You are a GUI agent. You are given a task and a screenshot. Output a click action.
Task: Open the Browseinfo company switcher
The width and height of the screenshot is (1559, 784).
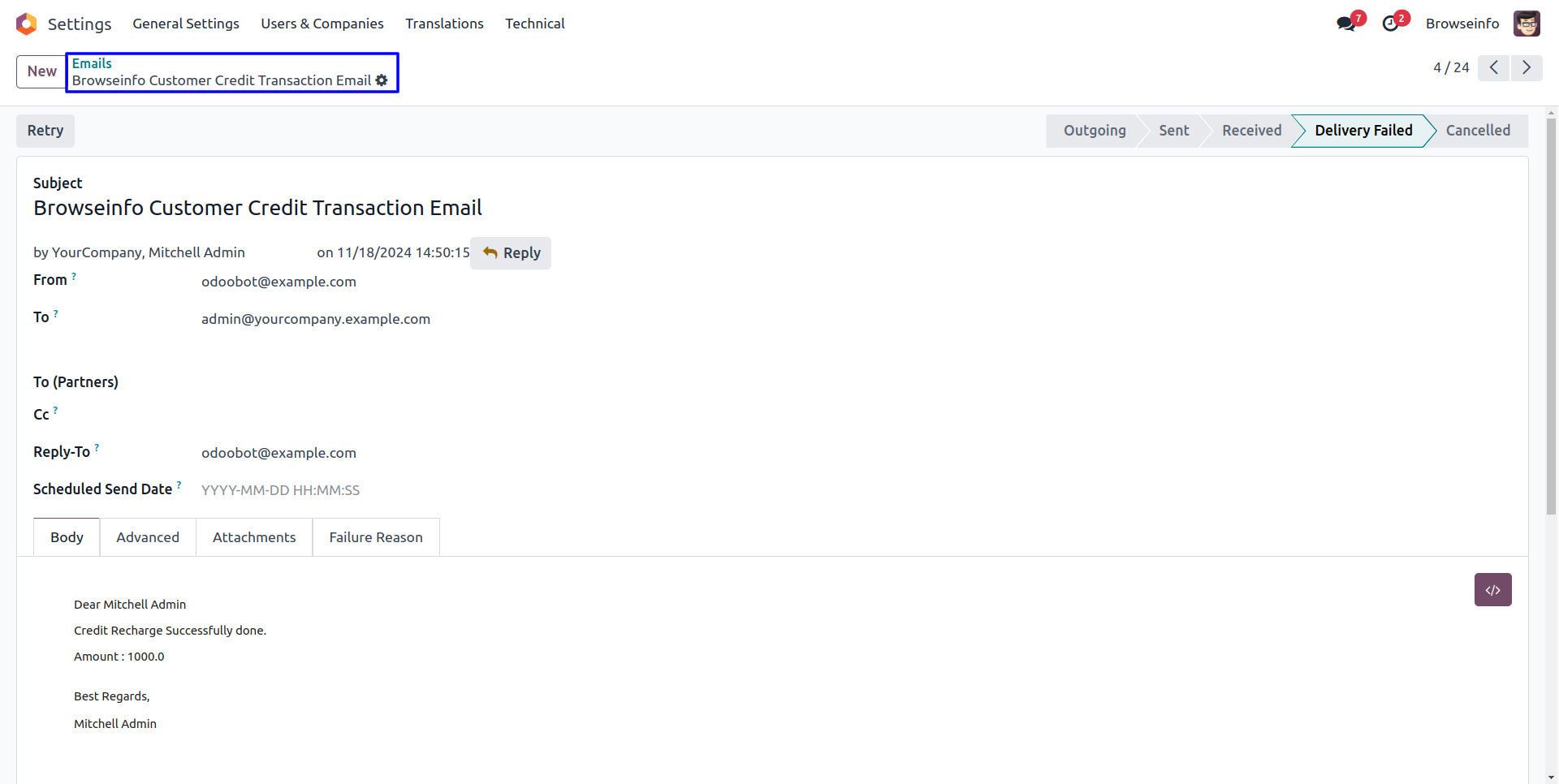[1462, 24]
